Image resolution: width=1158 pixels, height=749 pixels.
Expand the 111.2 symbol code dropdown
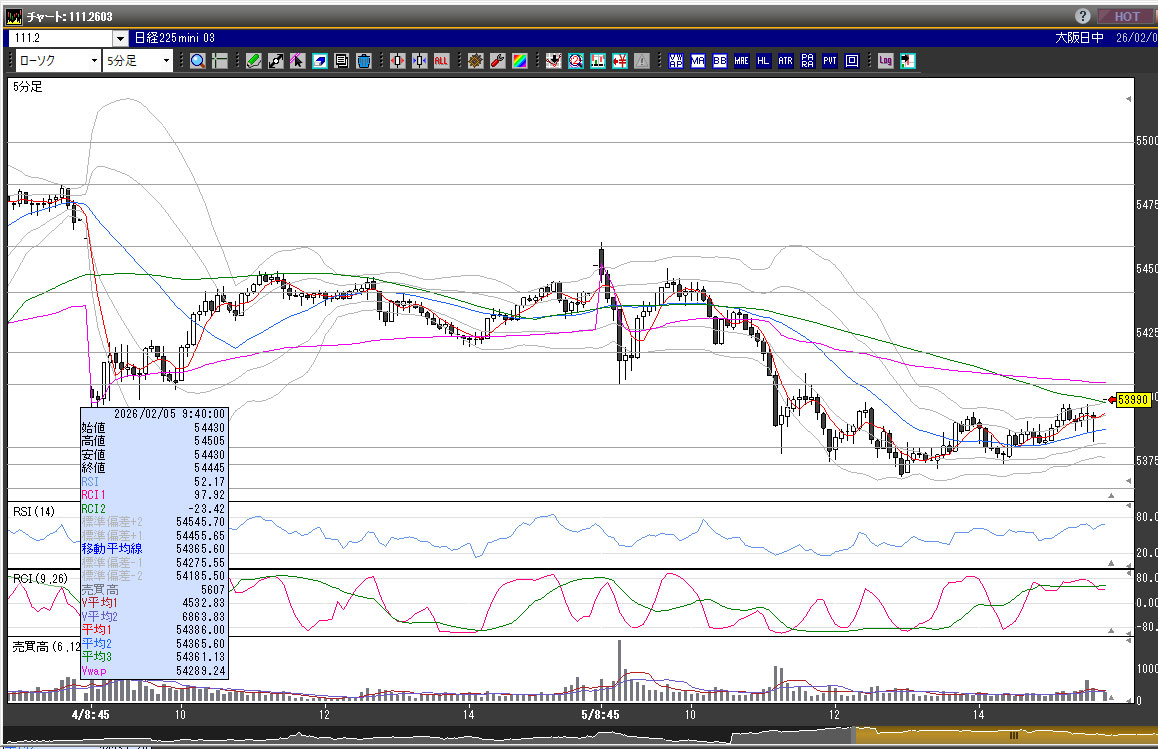(x=121, y=38)
